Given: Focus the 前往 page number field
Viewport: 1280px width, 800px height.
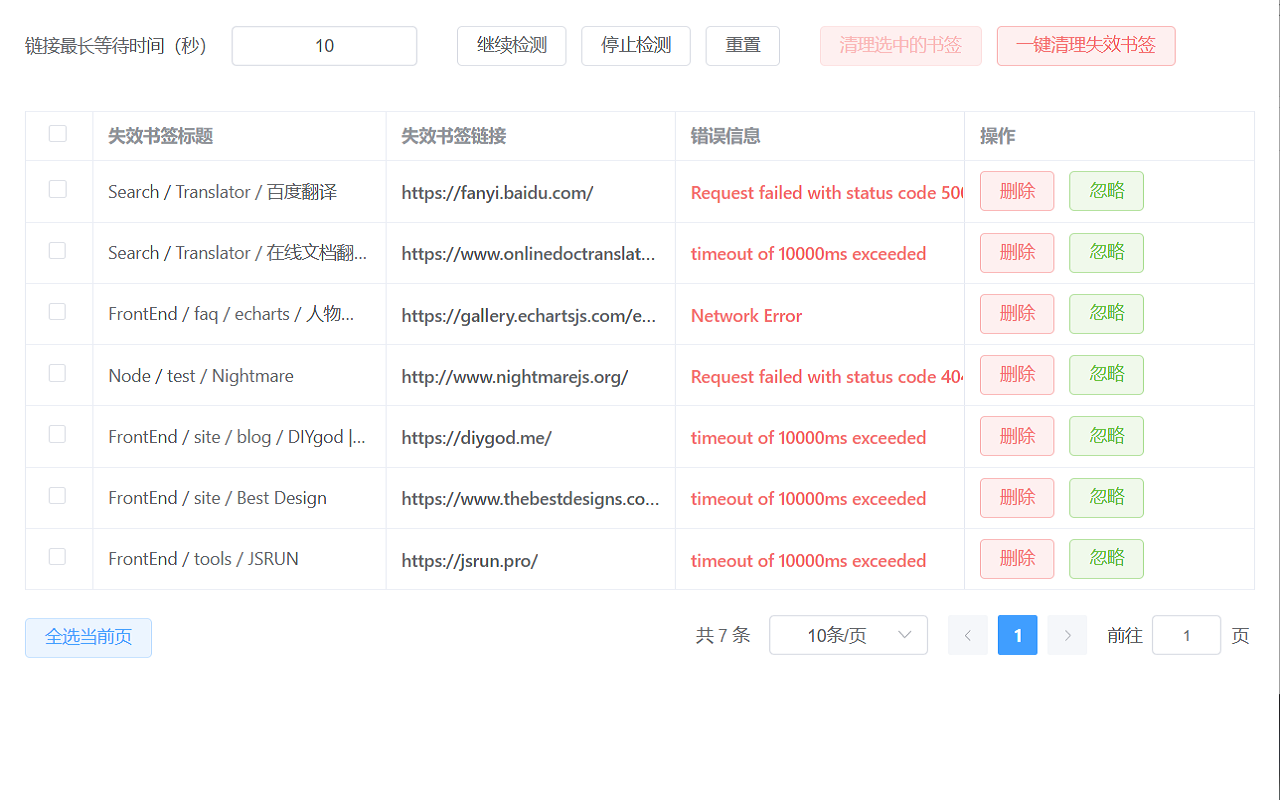Looking at the screenshot, I should coord(1186,635).
